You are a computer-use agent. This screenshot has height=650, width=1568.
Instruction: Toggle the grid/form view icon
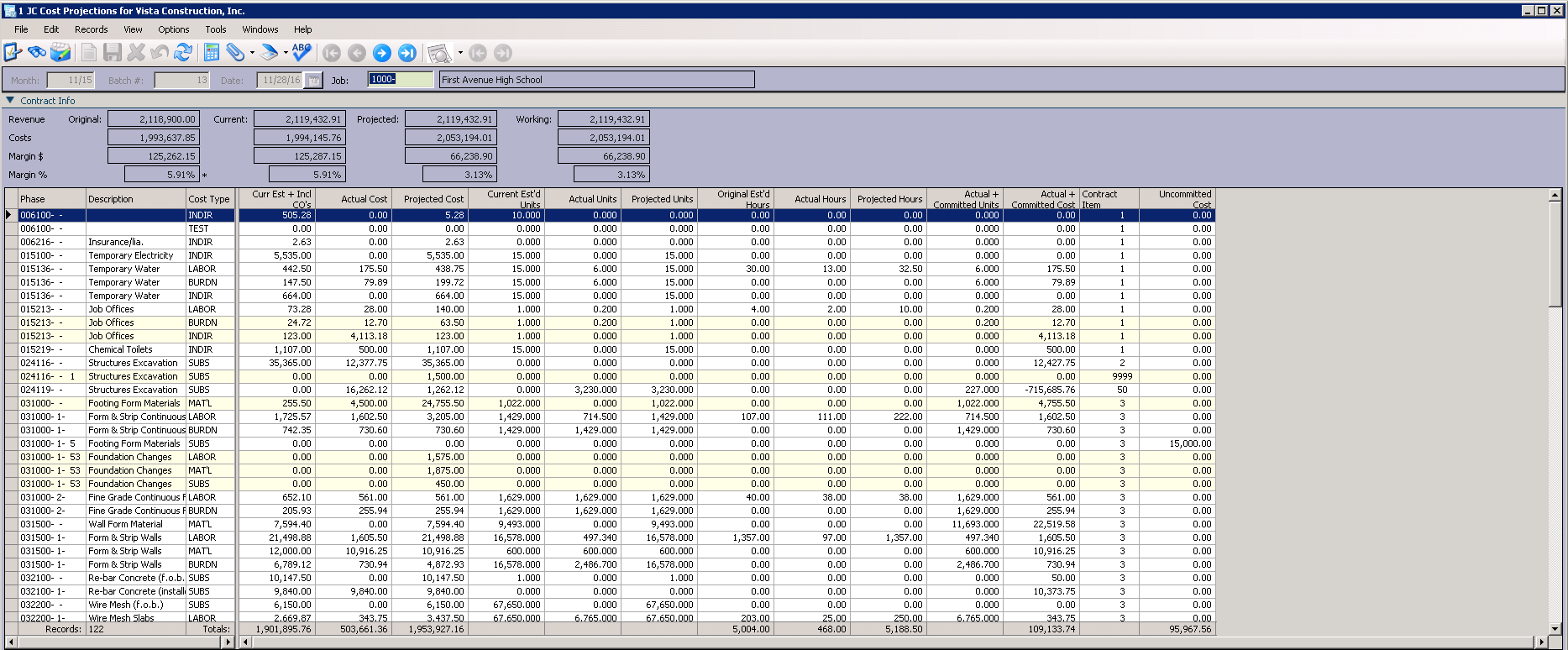click(13, 53)
